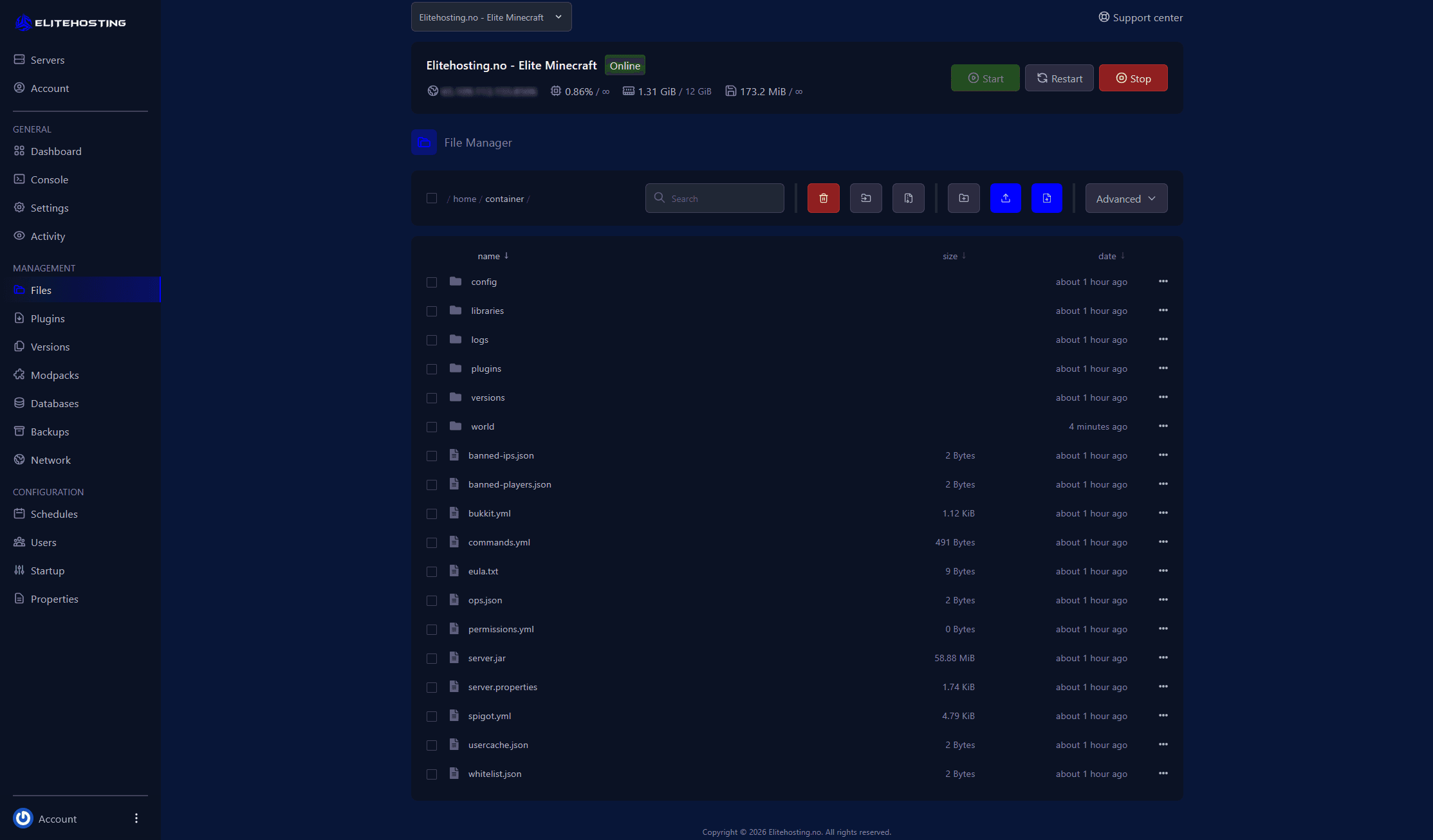Stop the server

coord(1133,78)
